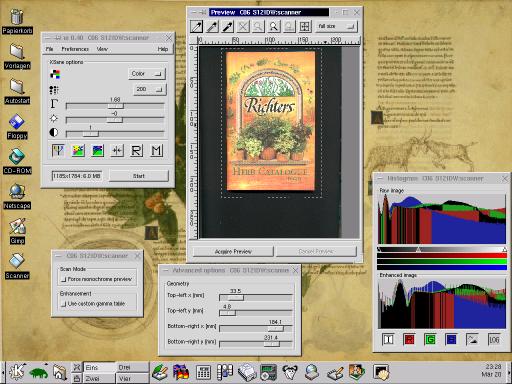This screenshot has width=512, height=384.
Task: Click the German flag icon in the panel
Action: coord(181,372)
